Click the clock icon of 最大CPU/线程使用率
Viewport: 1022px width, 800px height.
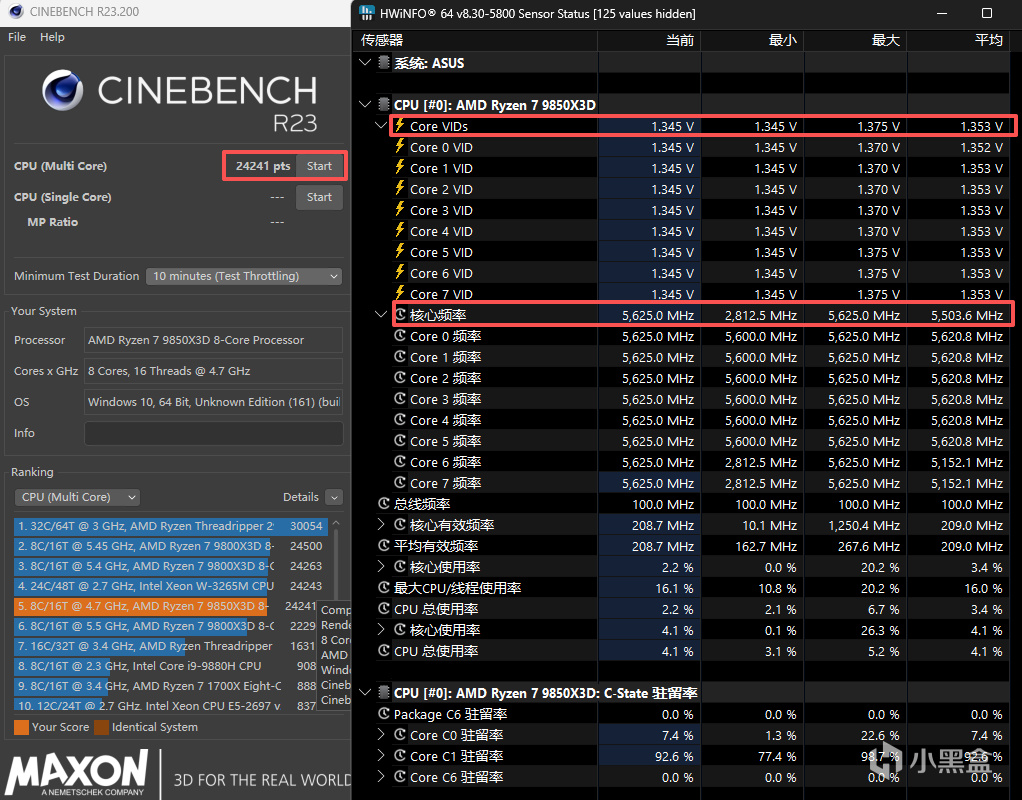tap(385, 587)
